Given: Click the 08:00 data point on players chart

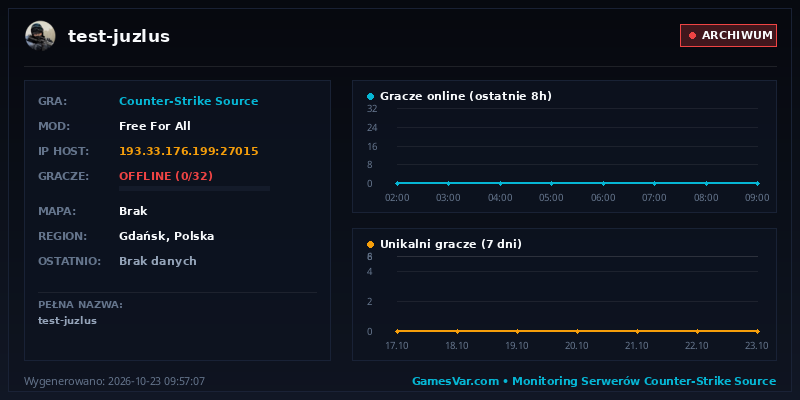Looking at the screenshot, I should coord(706,183).
